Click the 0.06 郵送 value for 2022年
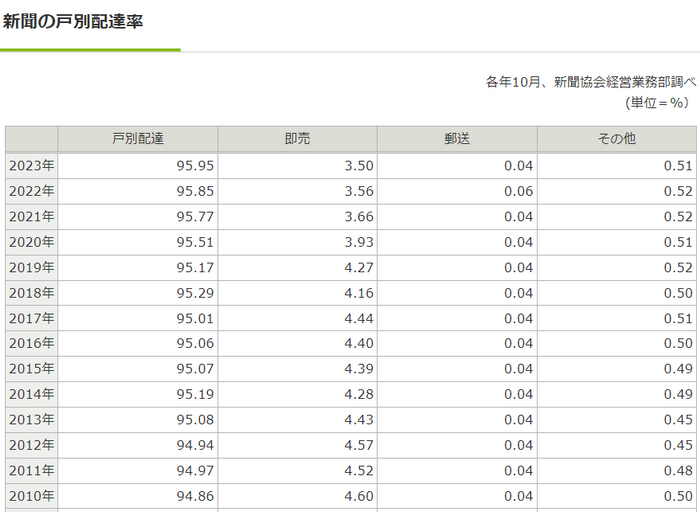Viewport: 700px width, 512px height. point(518,191)
